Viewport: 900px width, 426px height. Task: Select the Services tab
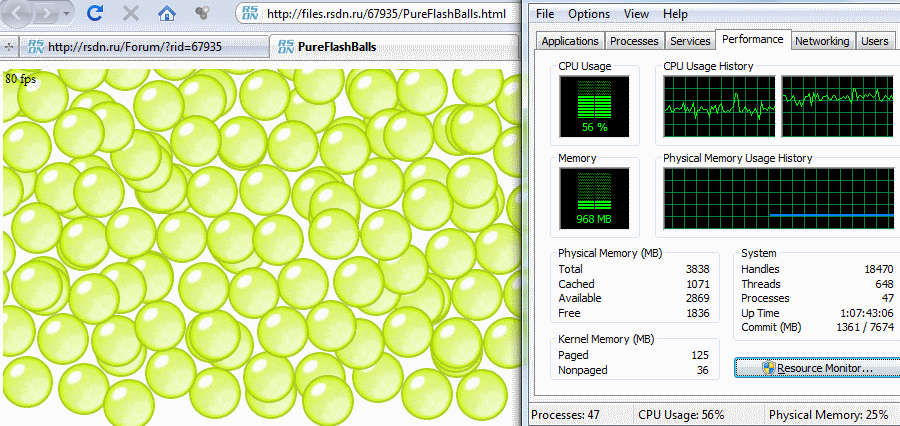[690, 41]
